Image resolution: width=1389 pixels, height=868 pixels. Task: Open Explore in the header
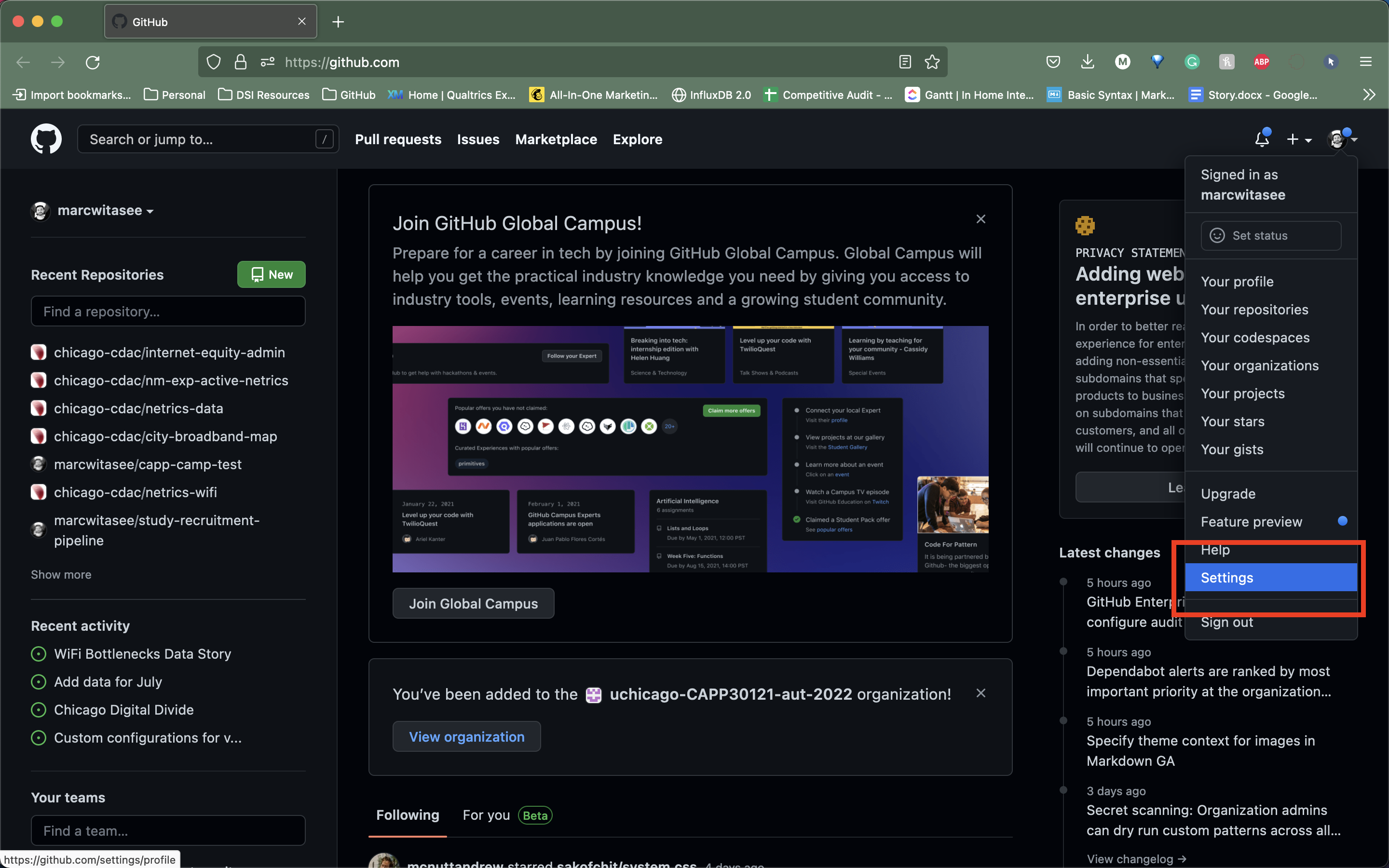click(637, 139)
